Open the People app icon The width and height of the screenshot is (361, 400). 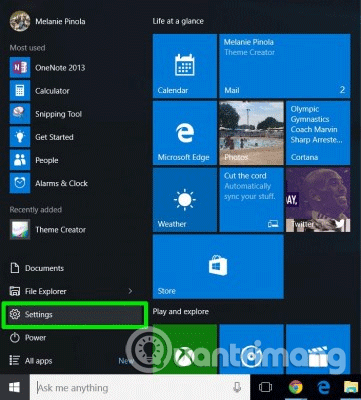(x=20, y=160)
